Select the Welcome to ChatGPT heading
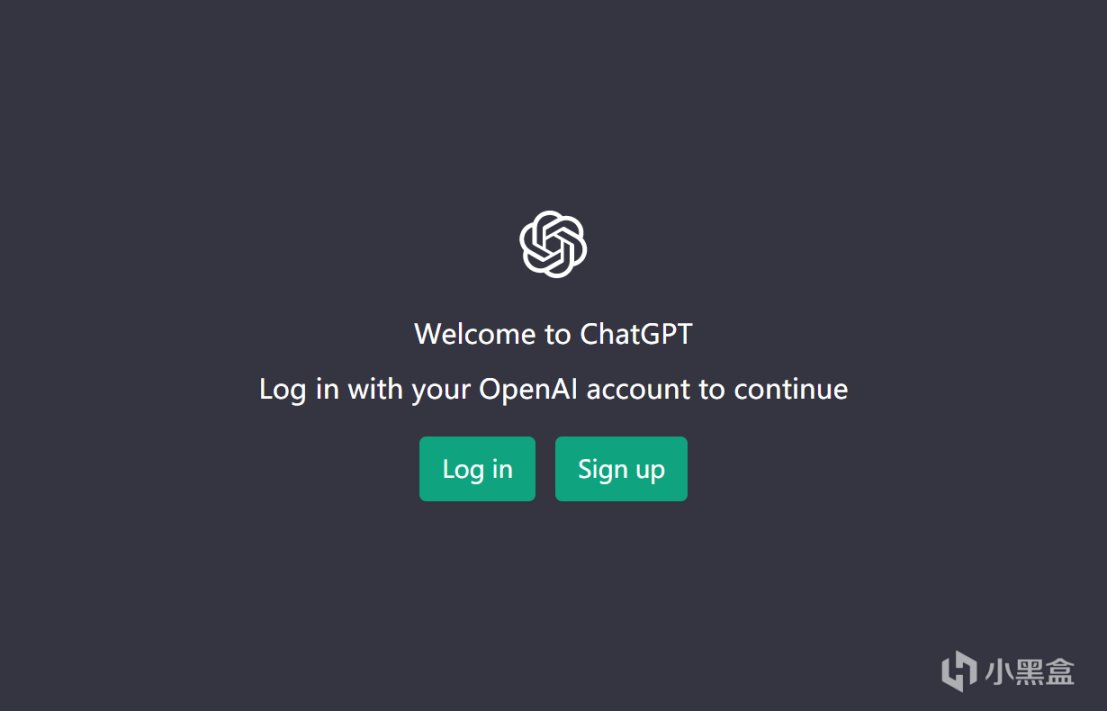The height and width of the screenshot is (711, 1107). click(554, 334)
